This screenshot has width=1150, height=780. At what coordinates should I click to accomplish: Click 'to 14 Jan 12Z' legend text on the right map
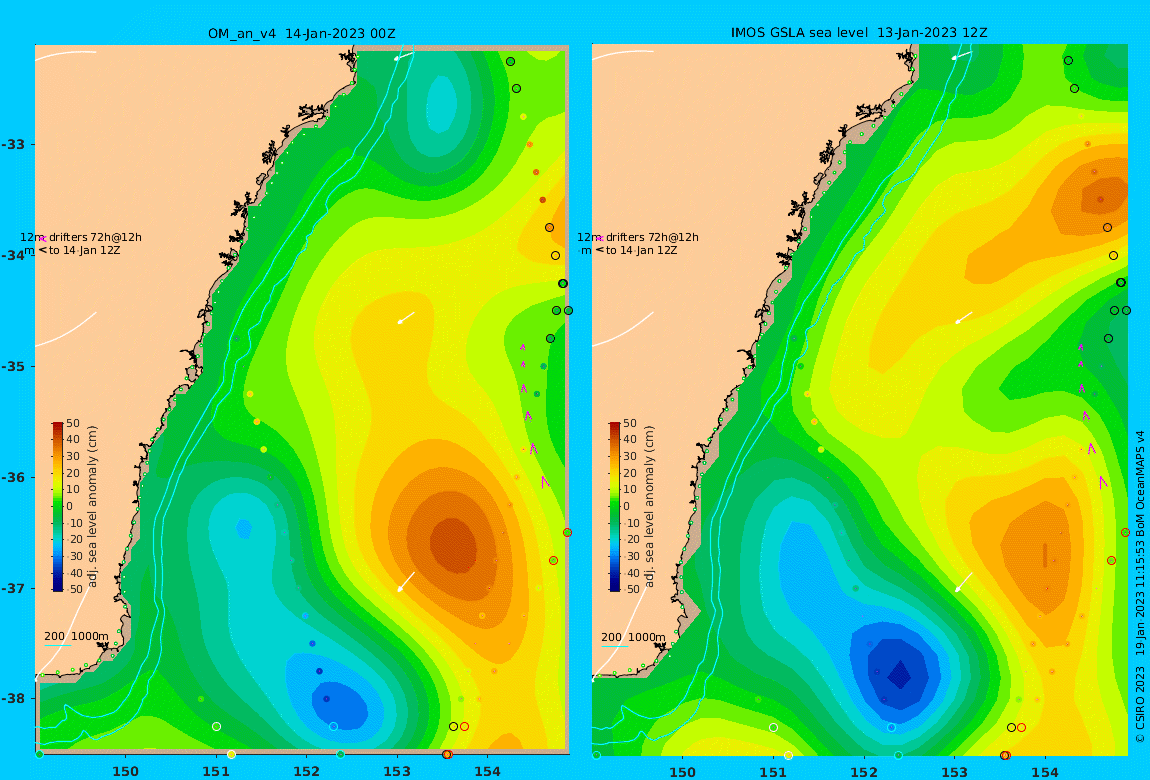coord(642,251)
